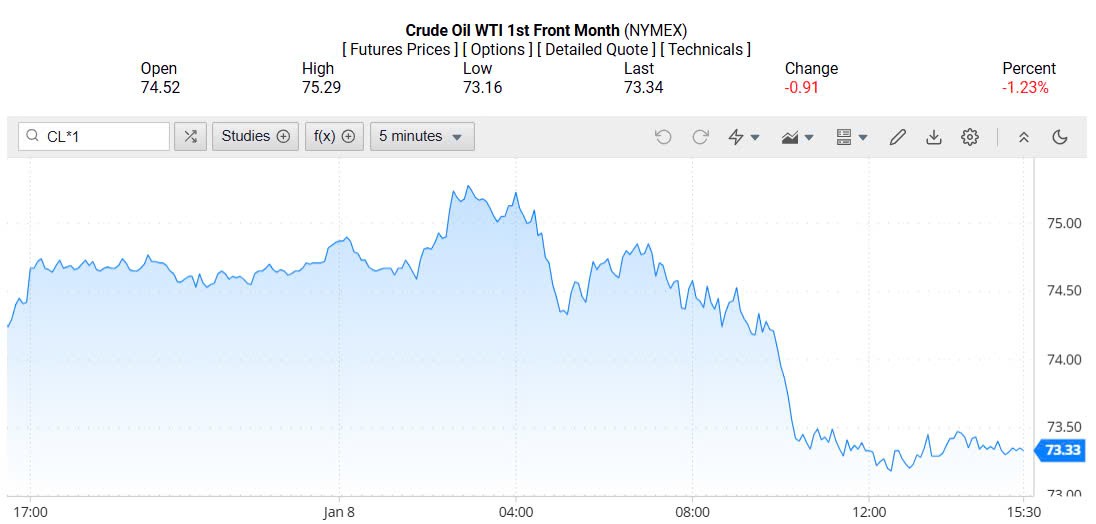Expand the events lightning bolt menu
This screenshot has width=1096, height=524.
pos(743,137)
